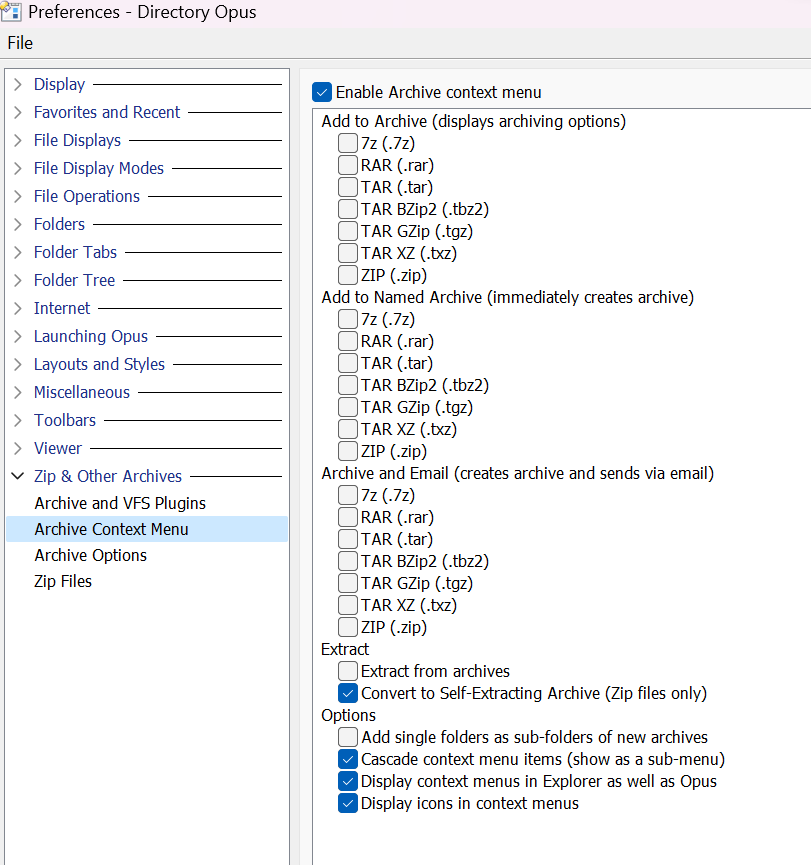Tick TAR XZ (.txz) under Archive and Email
This screenshot has height=865, width=811.
coord(348,605)
